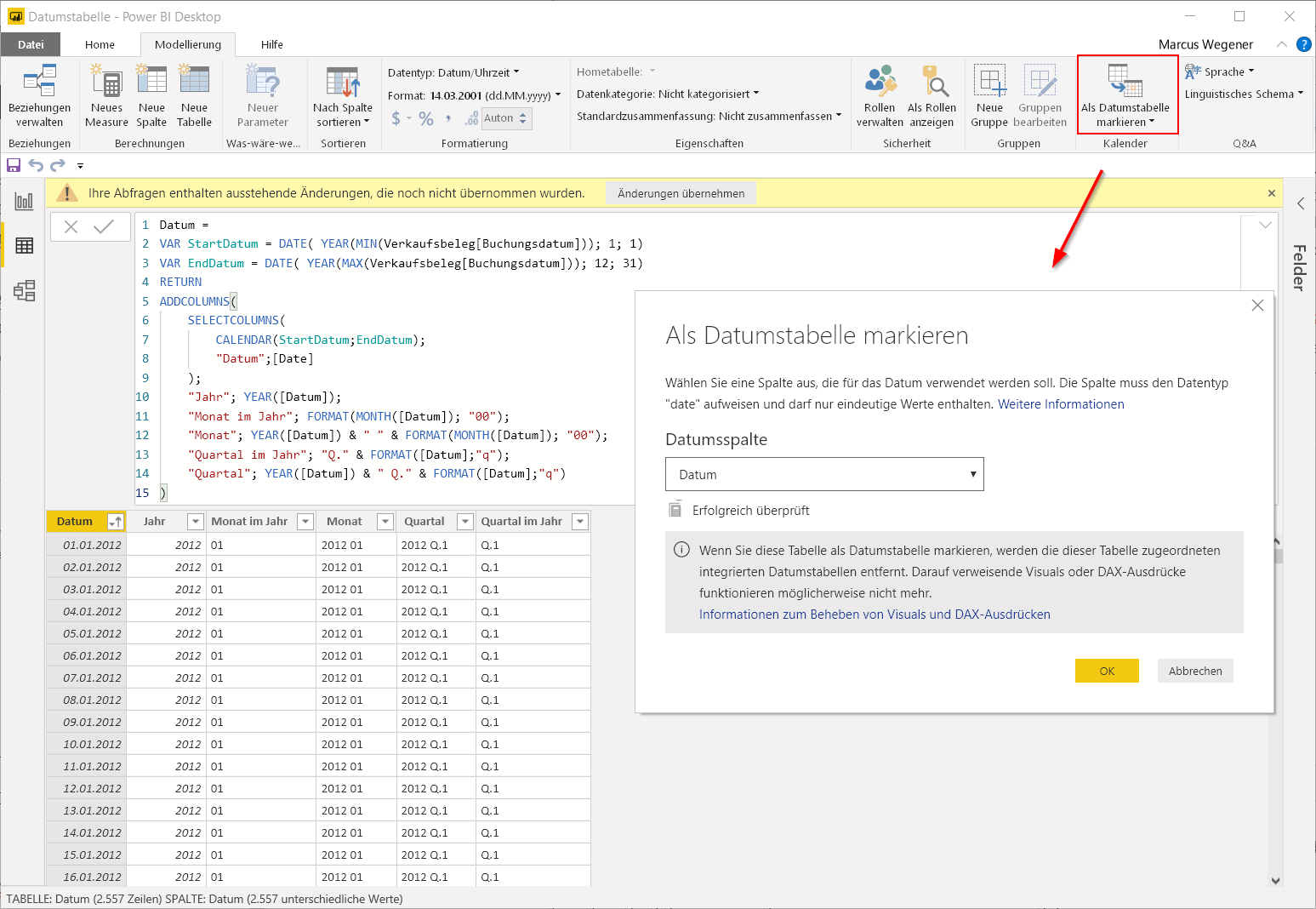Click the vertical scrollbar down arrow
Screen dimensions: 1316x909
coord(1275,881)
